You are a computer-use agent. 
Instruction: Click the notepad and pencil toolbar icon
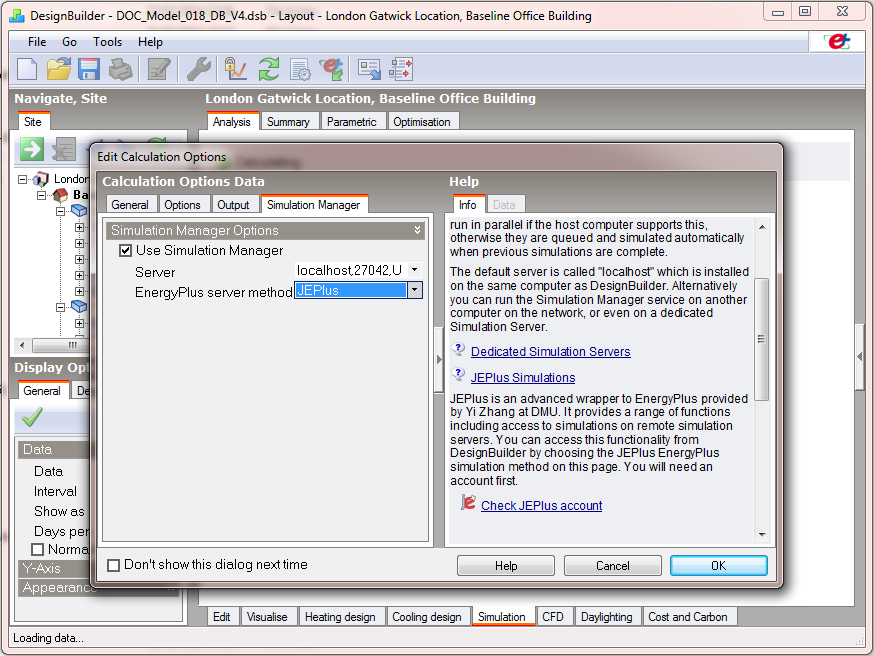pyautogui.click(x=158, y=69)
